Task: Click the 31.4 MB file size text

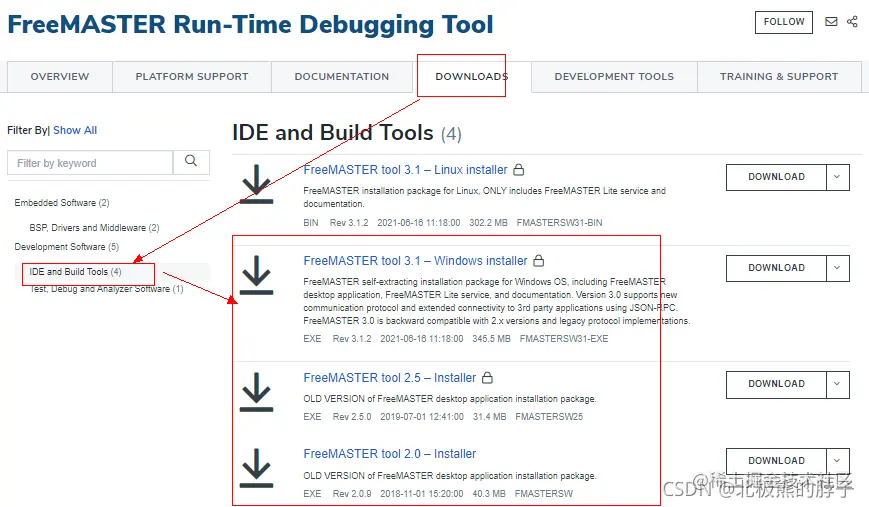Action: click(x=489, y=417)
